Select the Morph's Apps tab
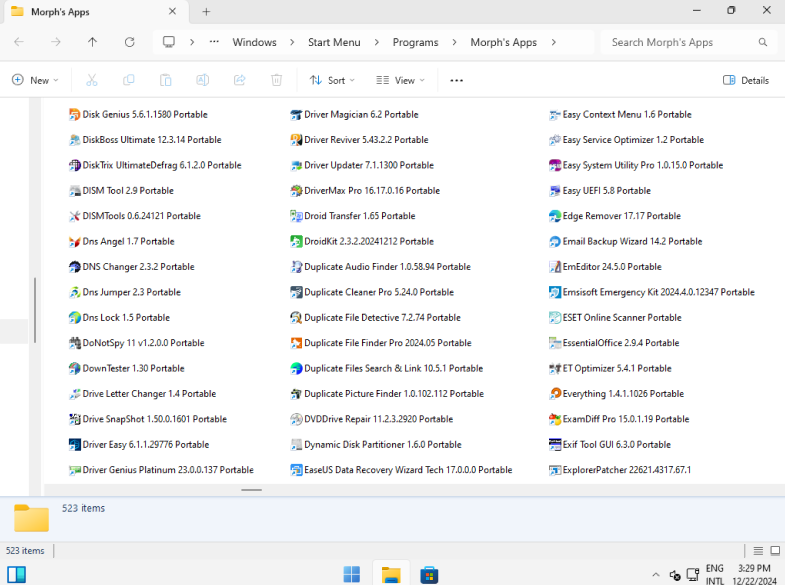Viewport: 785px width, 585px height. click(96, 12)
